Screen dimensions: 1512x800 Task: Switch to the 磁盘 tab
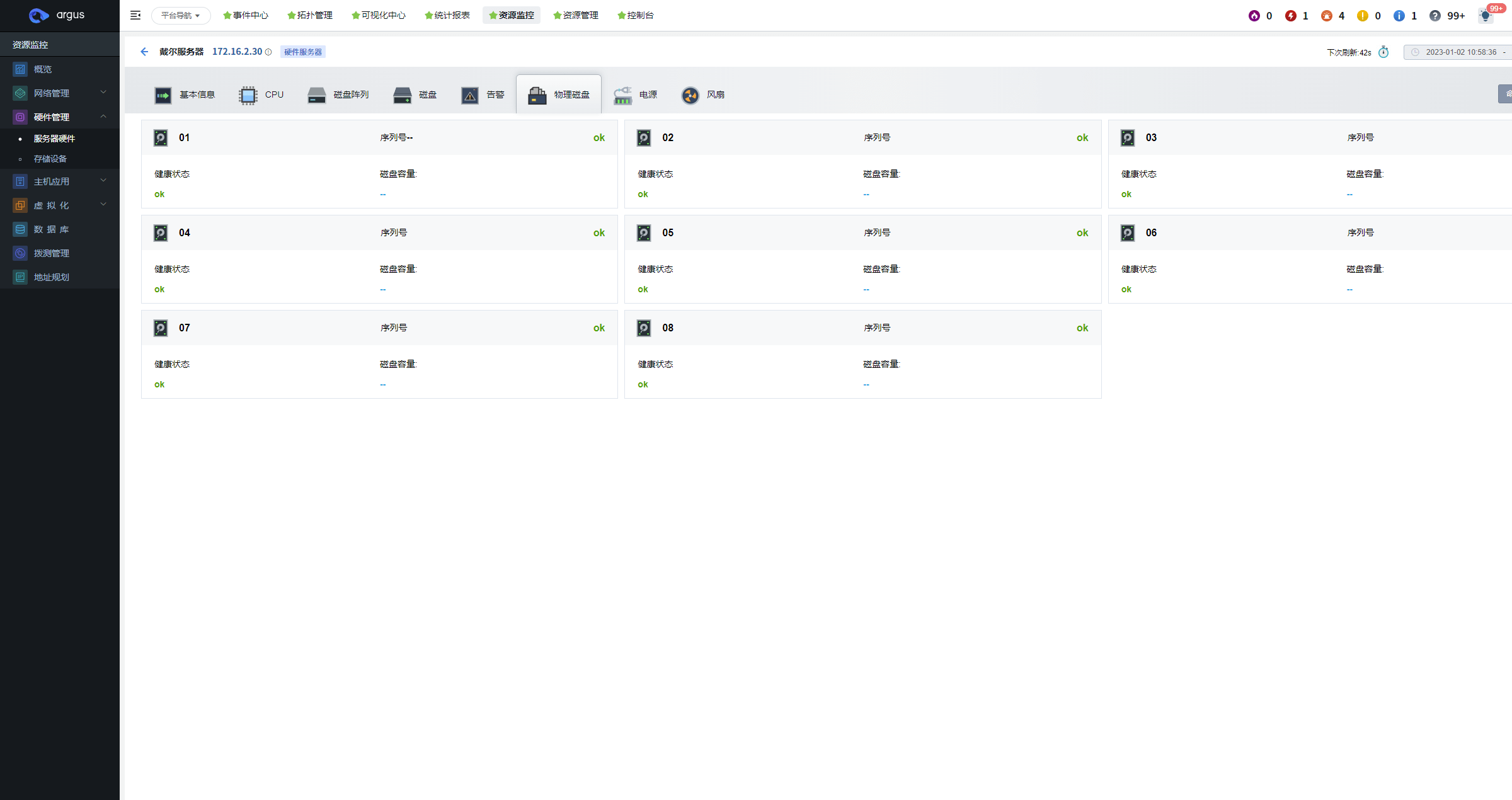415,95
